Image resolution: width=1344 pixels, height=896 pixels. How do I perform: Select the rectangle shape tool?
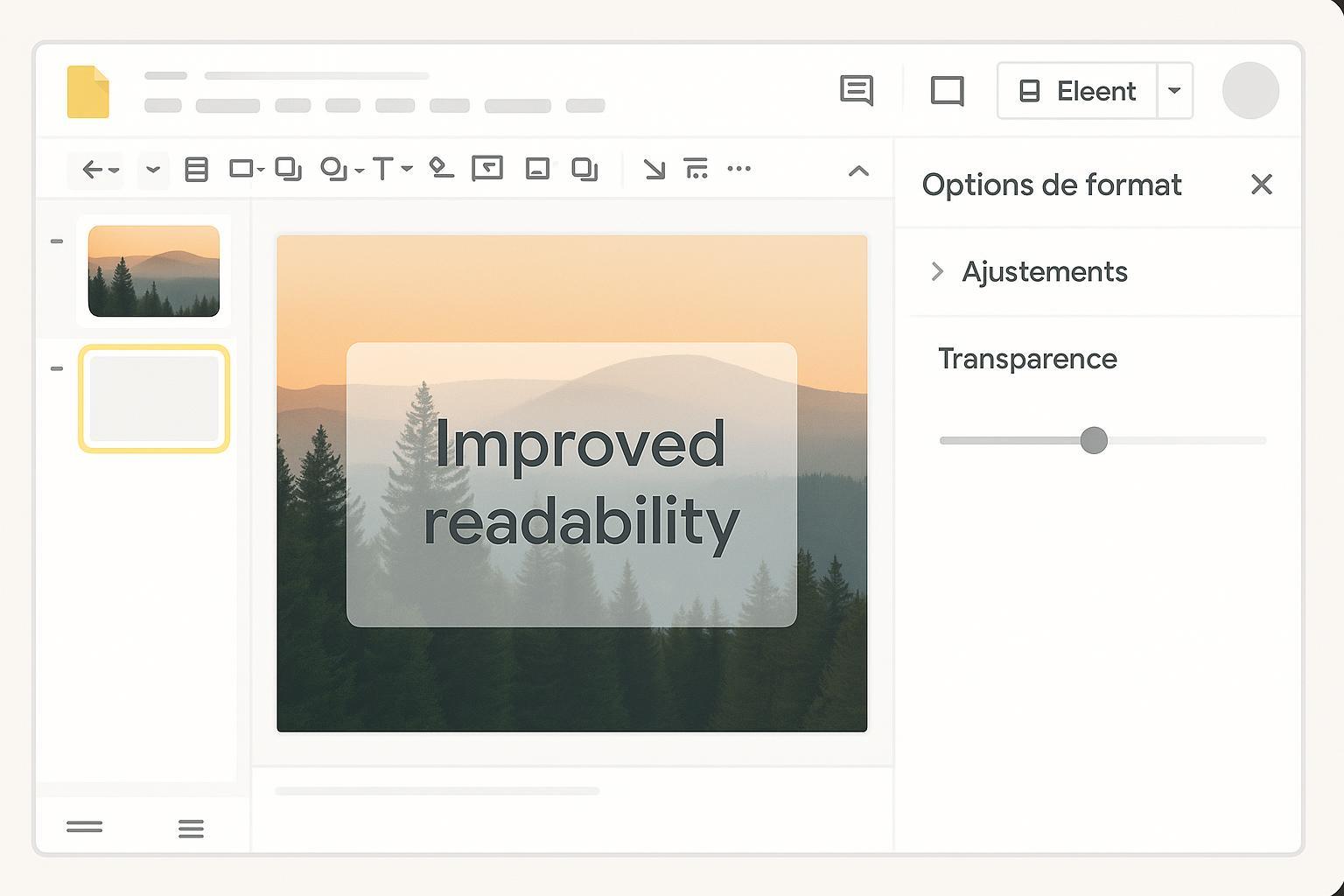click(x=241, y=169)
